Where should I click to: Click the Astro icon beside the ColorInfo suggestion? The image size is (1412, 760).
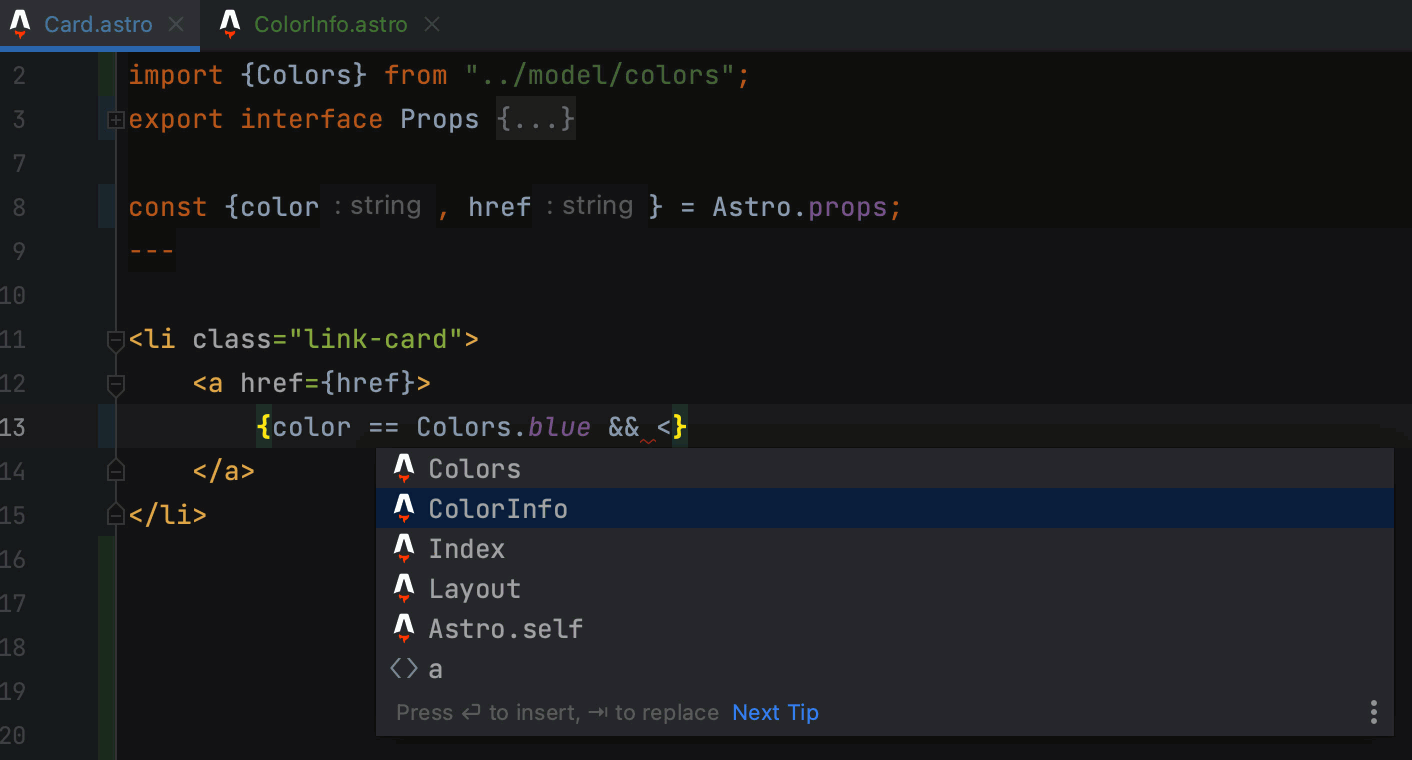point(404,508)
